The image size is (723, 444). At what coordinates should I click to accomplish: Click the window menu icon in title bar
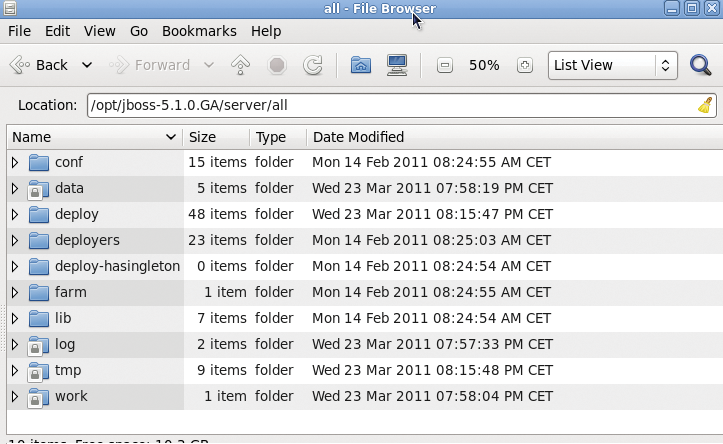tap(10, 8)
